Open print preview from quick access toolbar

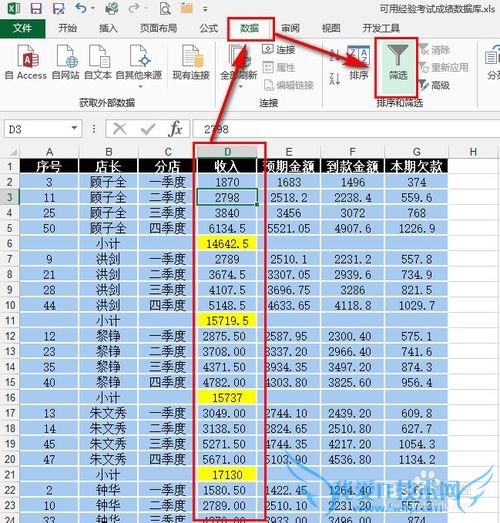tap(165, 8)
